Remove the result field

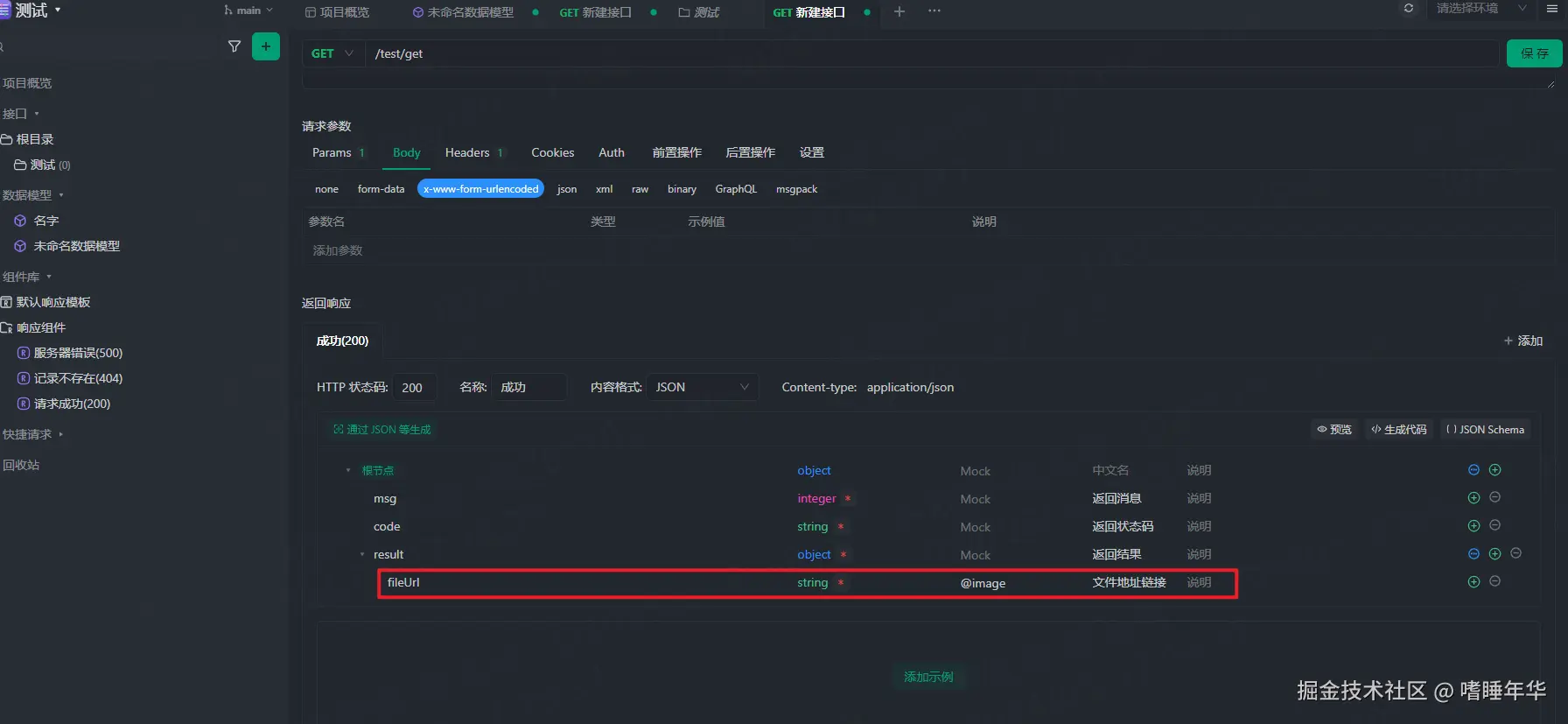point(1515,553)
